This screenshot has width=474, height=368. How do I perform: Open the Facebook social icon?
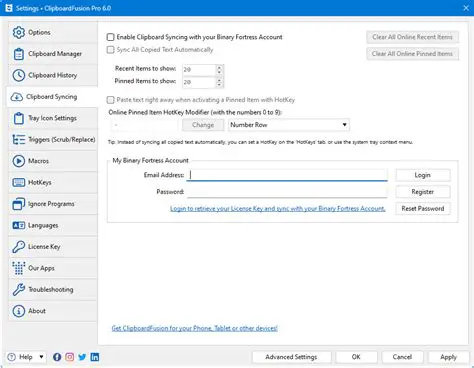(x=57, y=357)
